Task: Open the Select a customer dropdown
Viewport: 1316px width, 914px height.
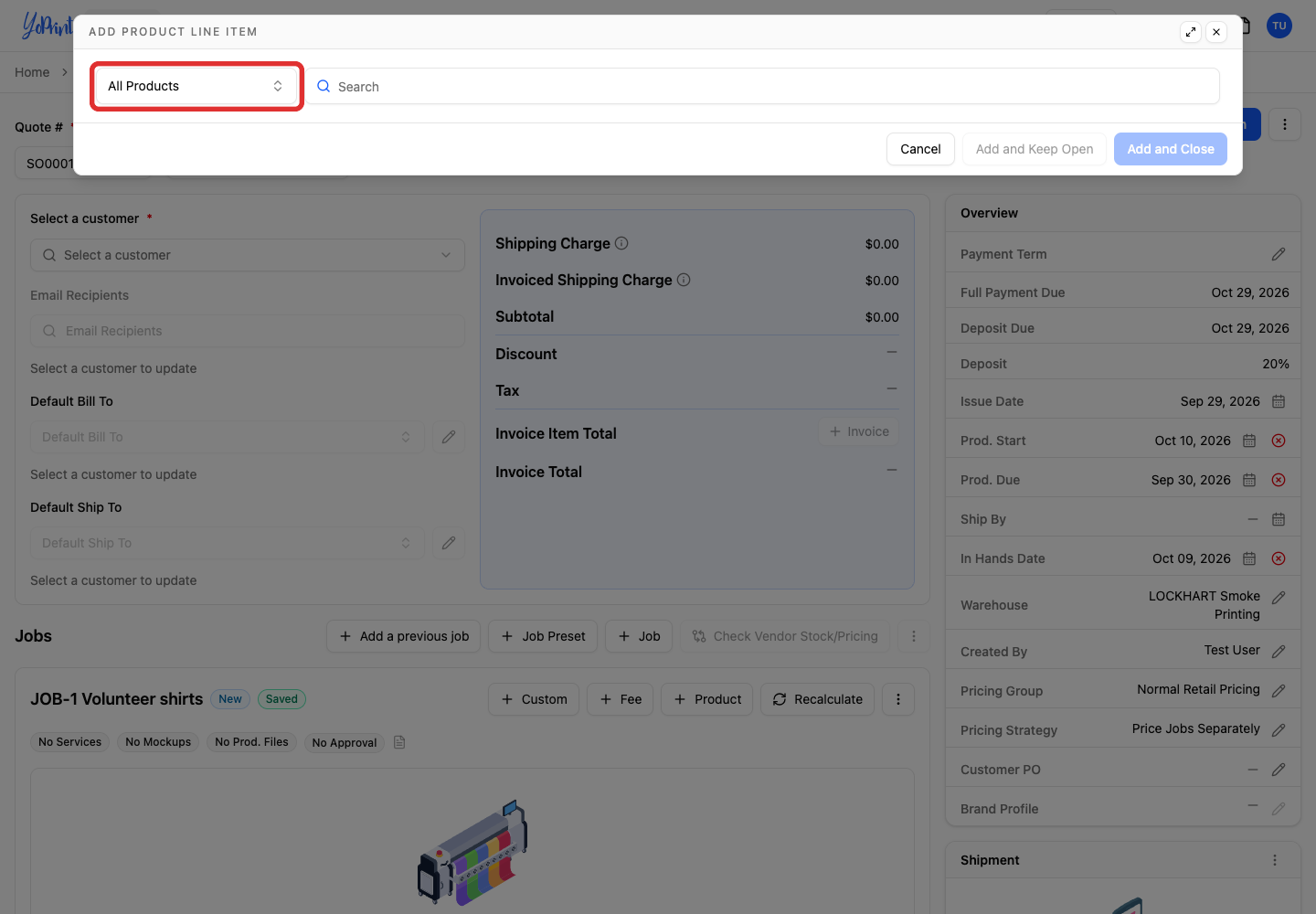Action: click(248, 255)
